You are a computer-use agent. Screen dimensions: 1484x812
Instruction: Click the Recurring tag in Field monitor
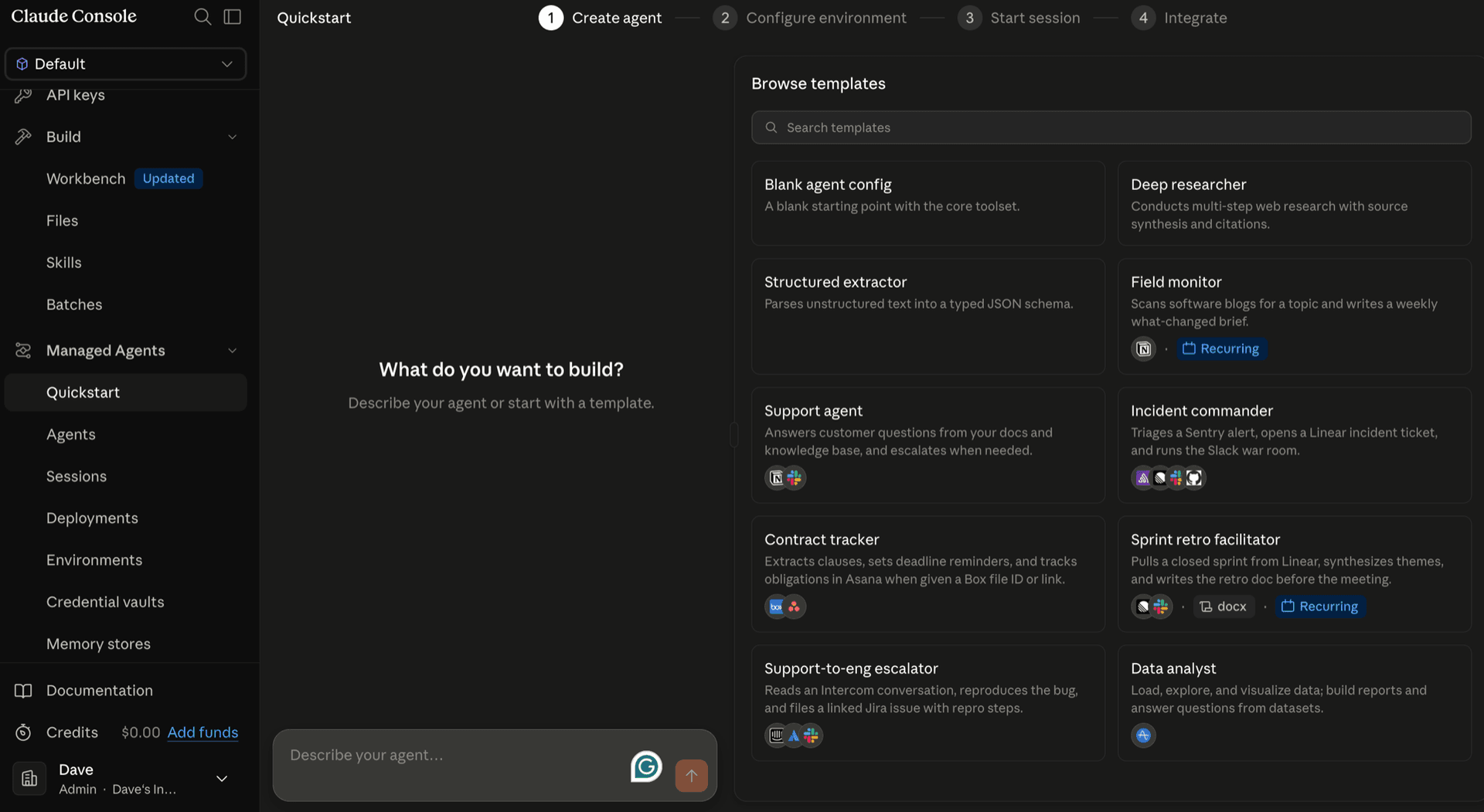click(1221, 349)
